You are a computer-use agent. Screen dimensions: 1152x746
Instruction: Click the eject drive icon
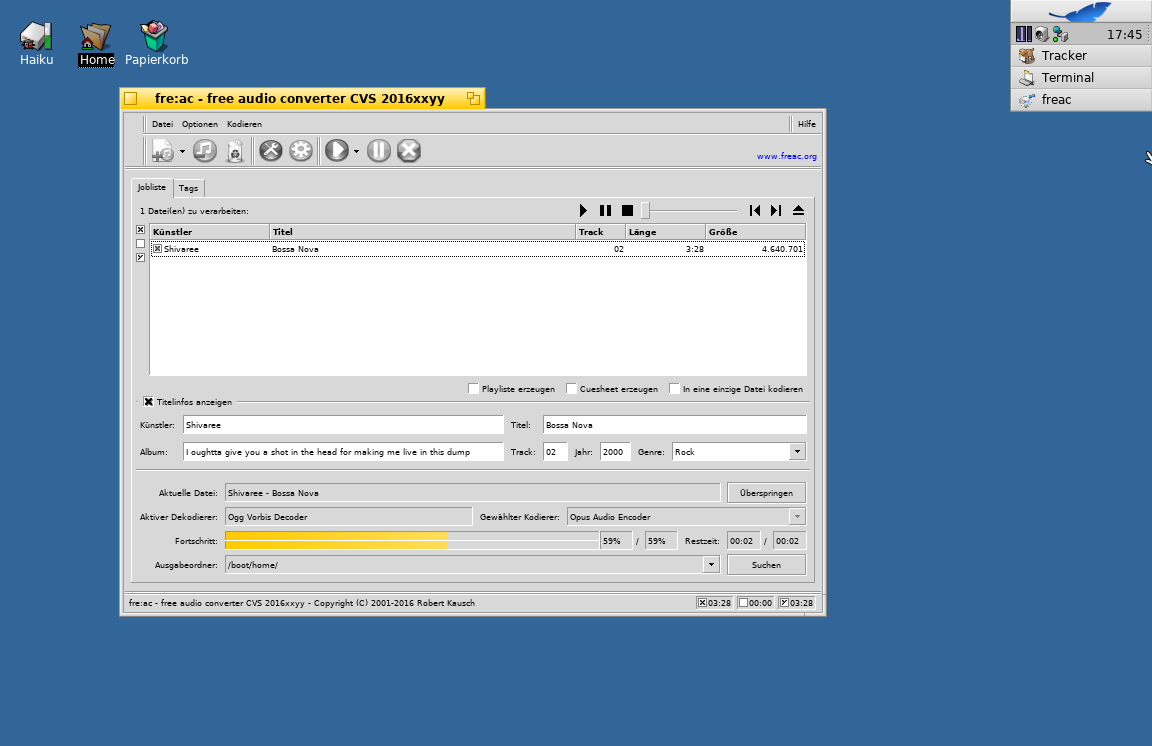(x=799, y=211)
